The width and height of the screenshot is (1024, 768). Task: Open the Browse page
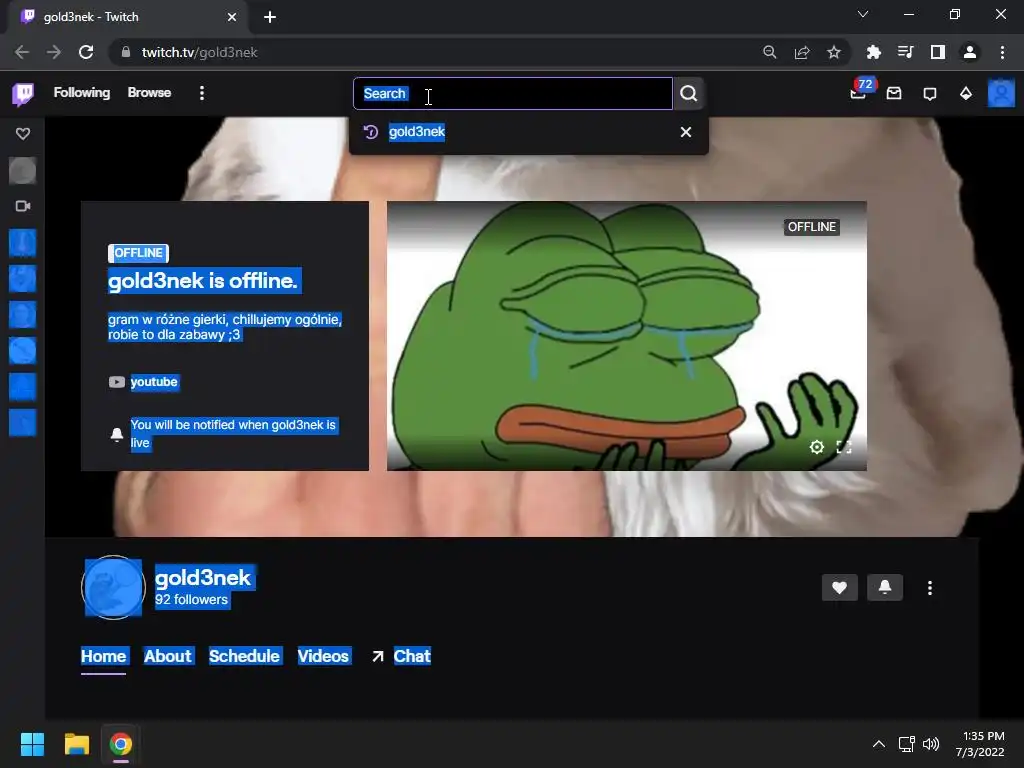pyautogui.click(x=149, y=93)
